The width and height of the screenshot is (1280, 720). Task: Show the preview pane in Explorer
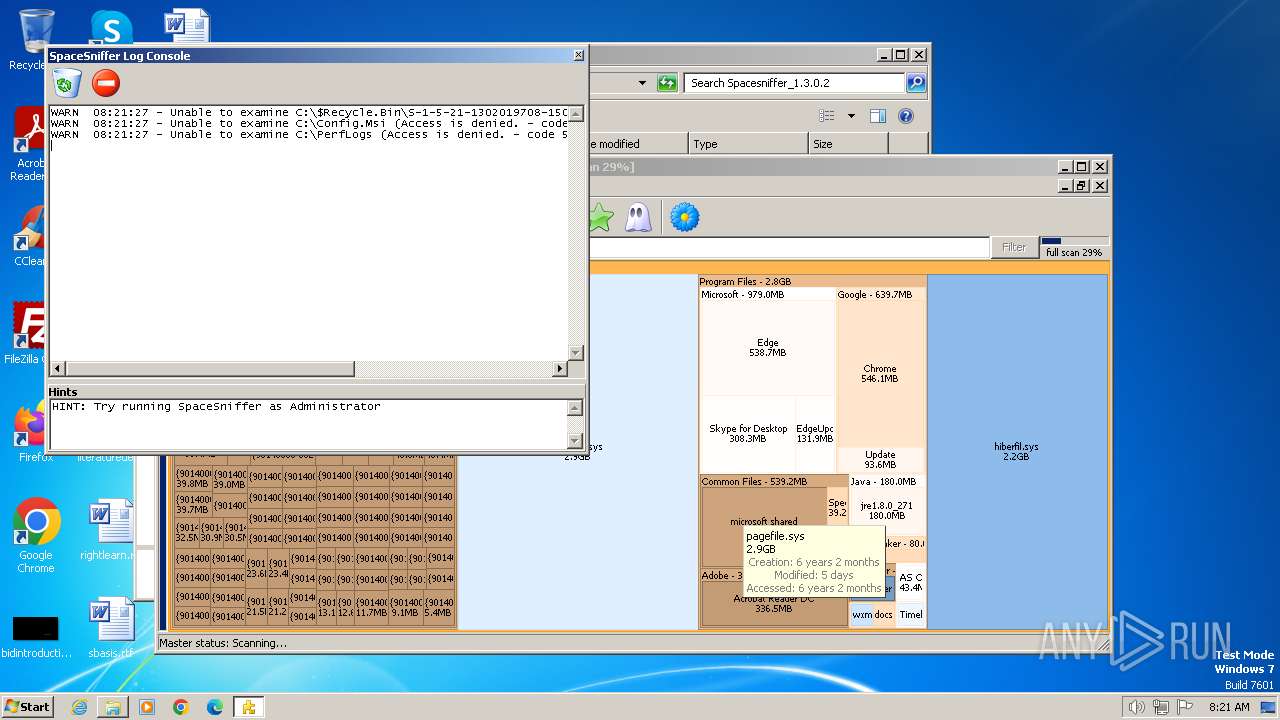pyautogui.click(x=877, y=116)
